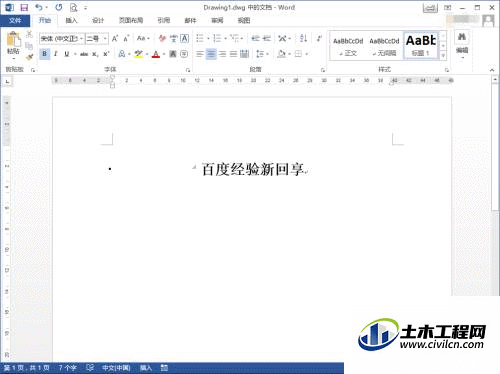The width and height of the screenshot is (500, 374).
Task: Open the change case Aa dropdown
Action: pyautogui.click(x=143, y=39)
